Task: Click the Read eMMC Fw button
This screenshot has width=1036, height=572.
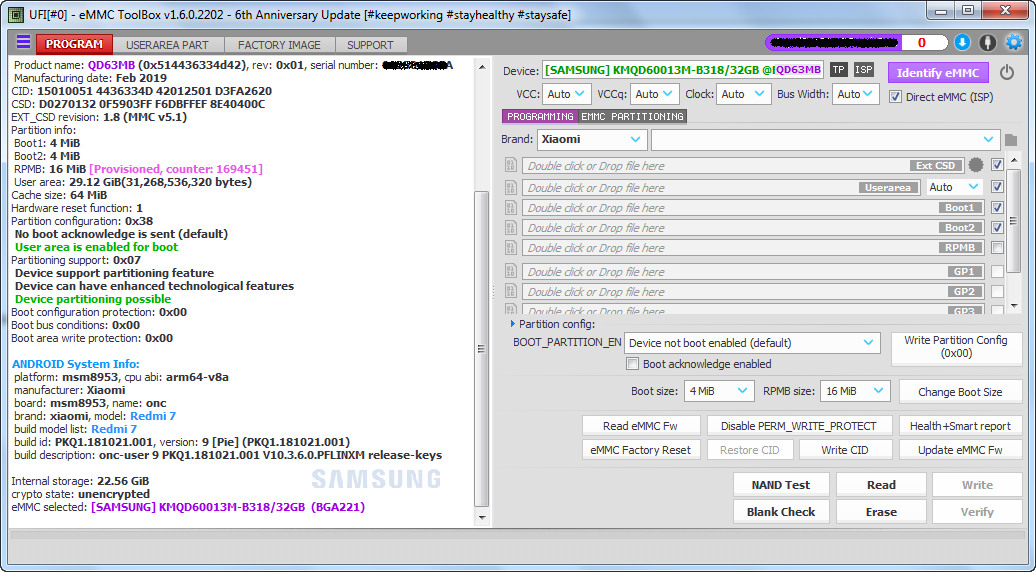Action: click(x=640, y=426)
